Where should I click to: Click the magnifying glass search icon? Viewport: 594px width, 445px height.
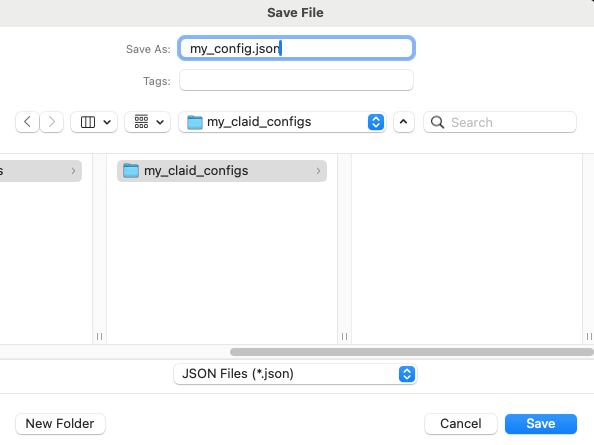(438, 122)
